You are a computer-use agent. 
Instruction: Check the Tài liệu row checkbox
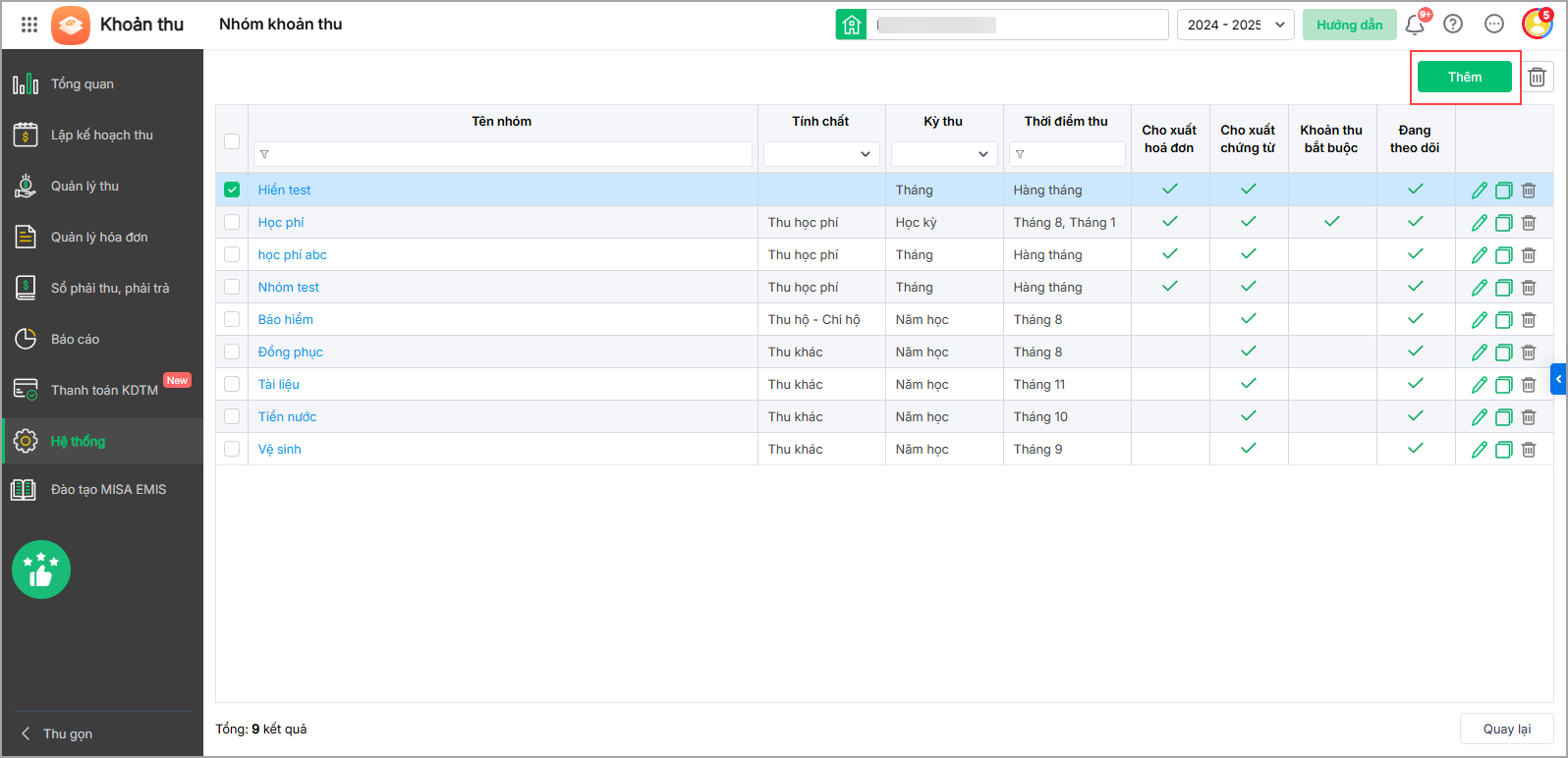232,384
